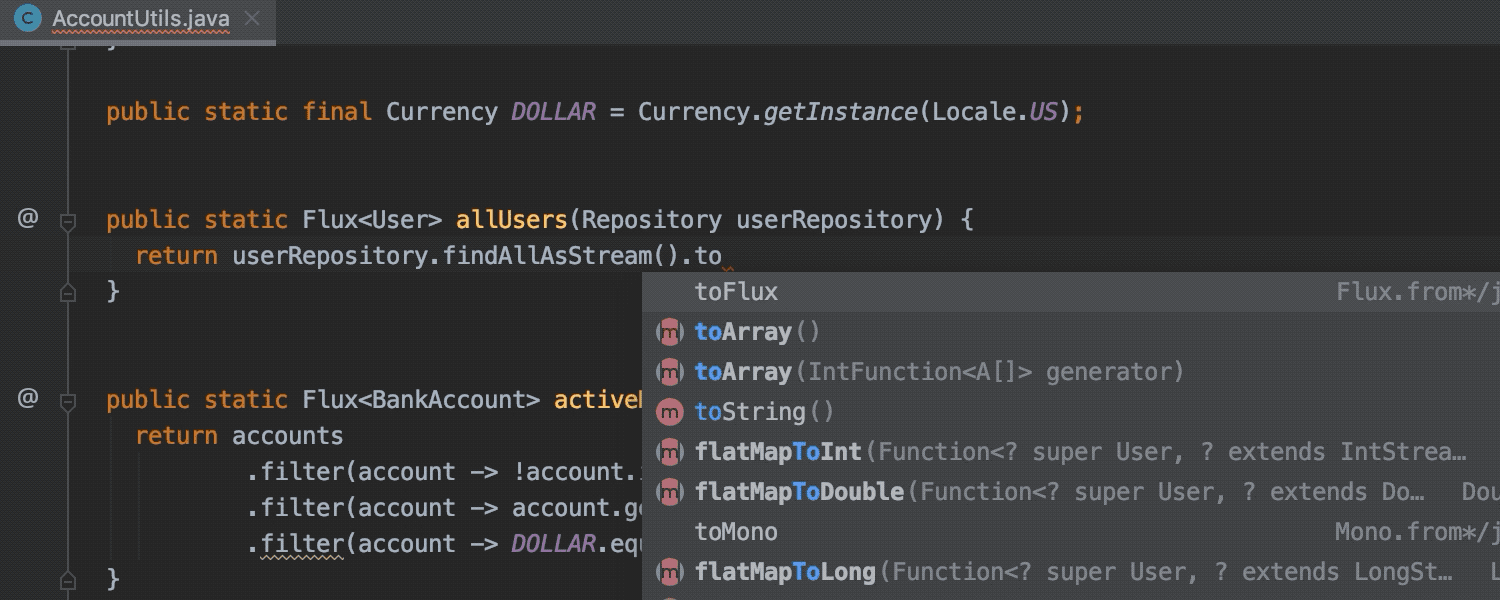Image resolution: width=1500 pixels, height=600 pixels.
Task: Click findAllAsStream() in the return statement
Action: coord(561,256)
